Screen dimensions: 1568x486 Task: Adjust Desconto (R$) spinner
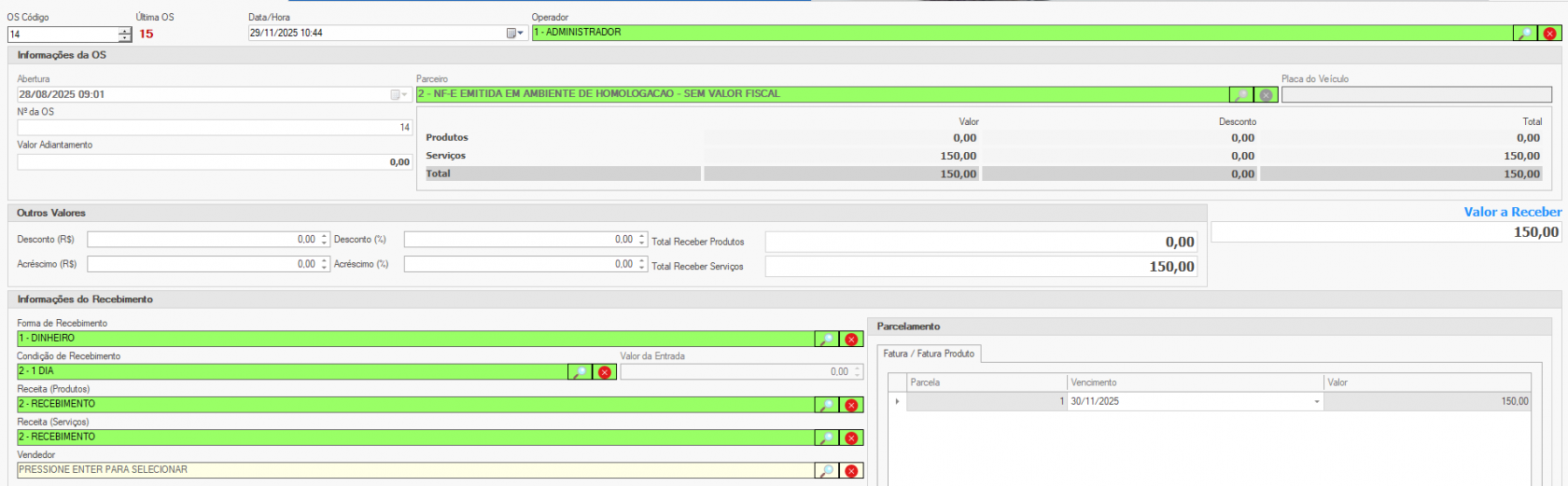pos(324,240)
